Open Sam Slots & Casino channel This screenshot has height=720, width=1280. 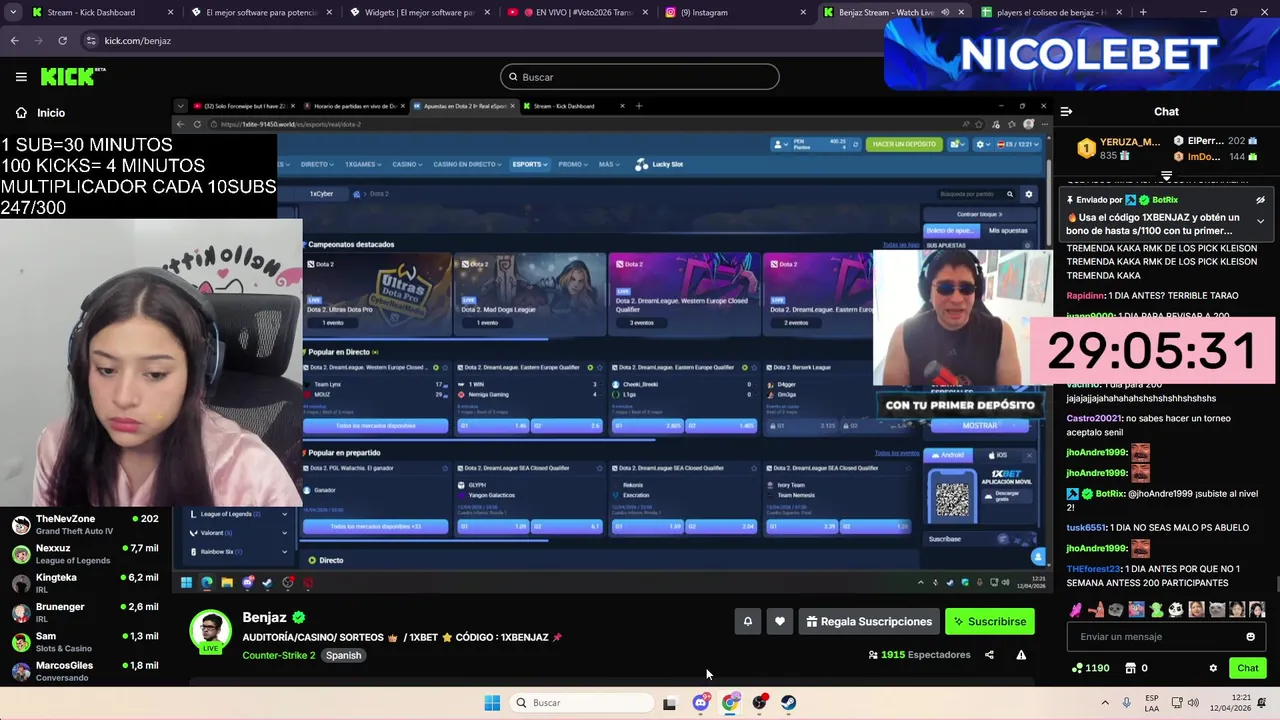click(85, 642)
